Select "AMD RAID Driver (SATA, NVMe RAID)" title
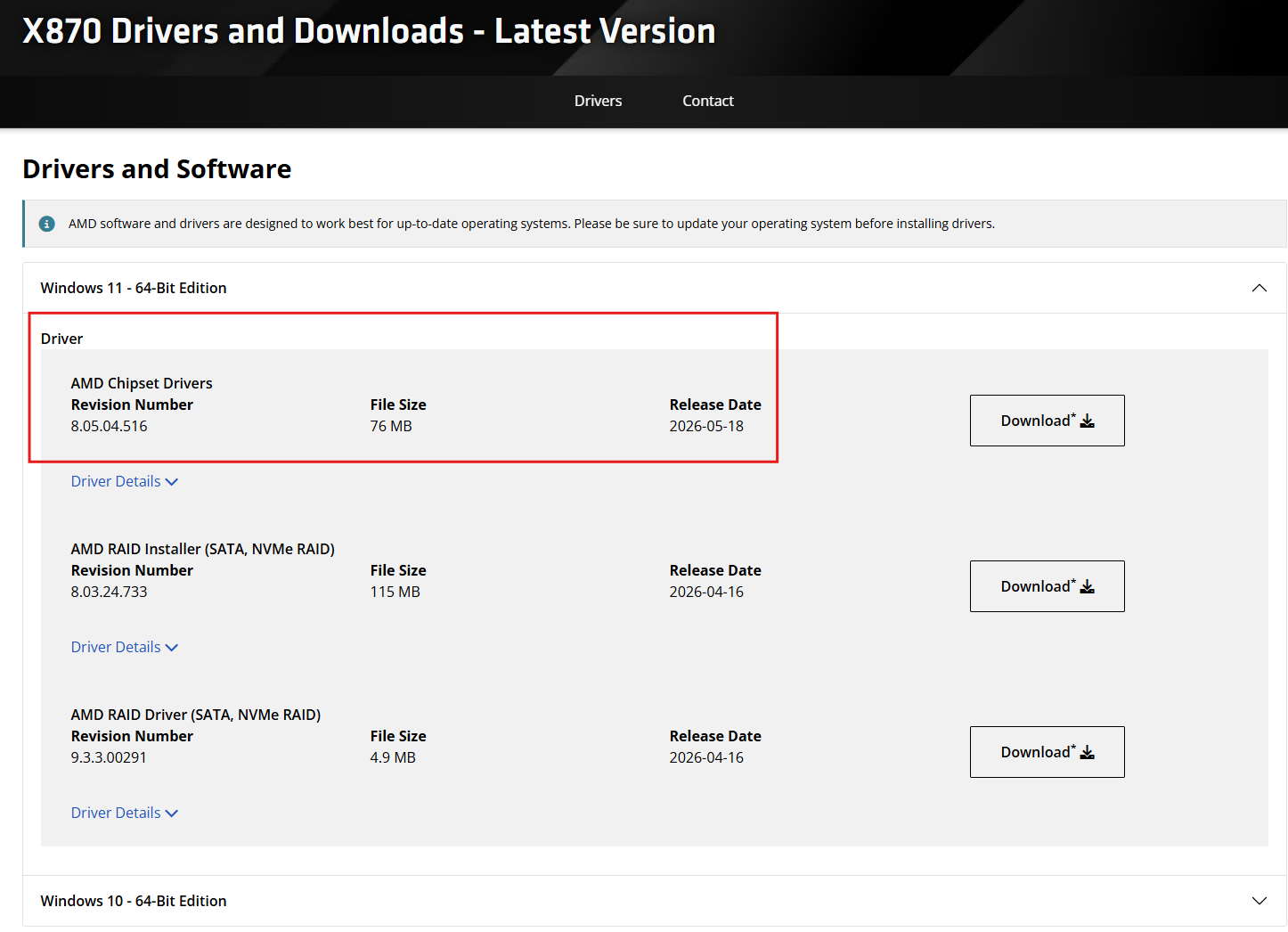Image resolution: width=1288 pixels, height=932 pixels. pyautogui.click(x=196, y=715)
